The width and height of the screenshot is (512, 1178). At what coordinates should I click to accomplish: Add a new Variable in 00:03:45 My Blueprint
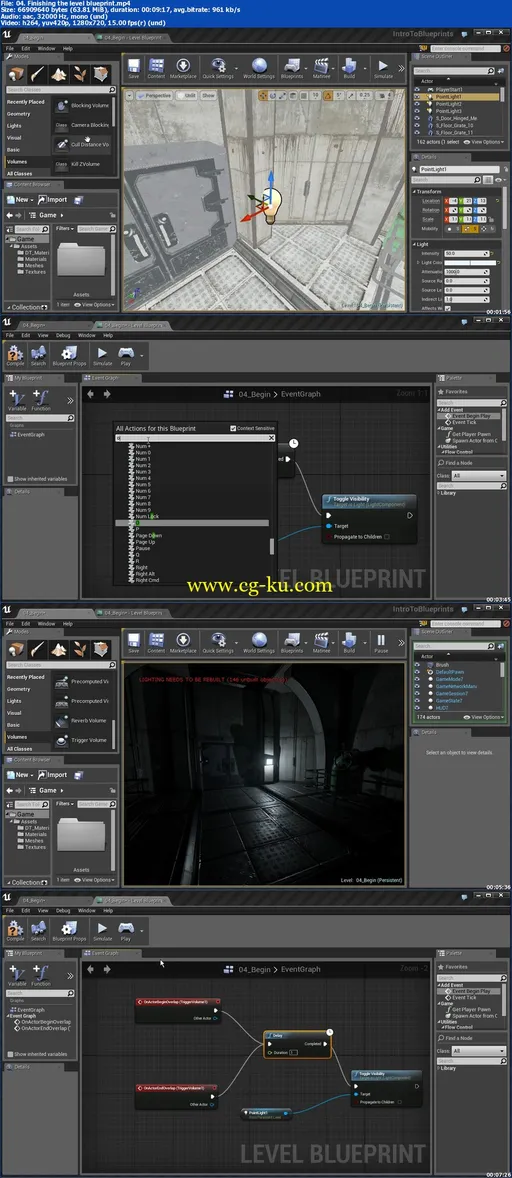coord(17,400)
